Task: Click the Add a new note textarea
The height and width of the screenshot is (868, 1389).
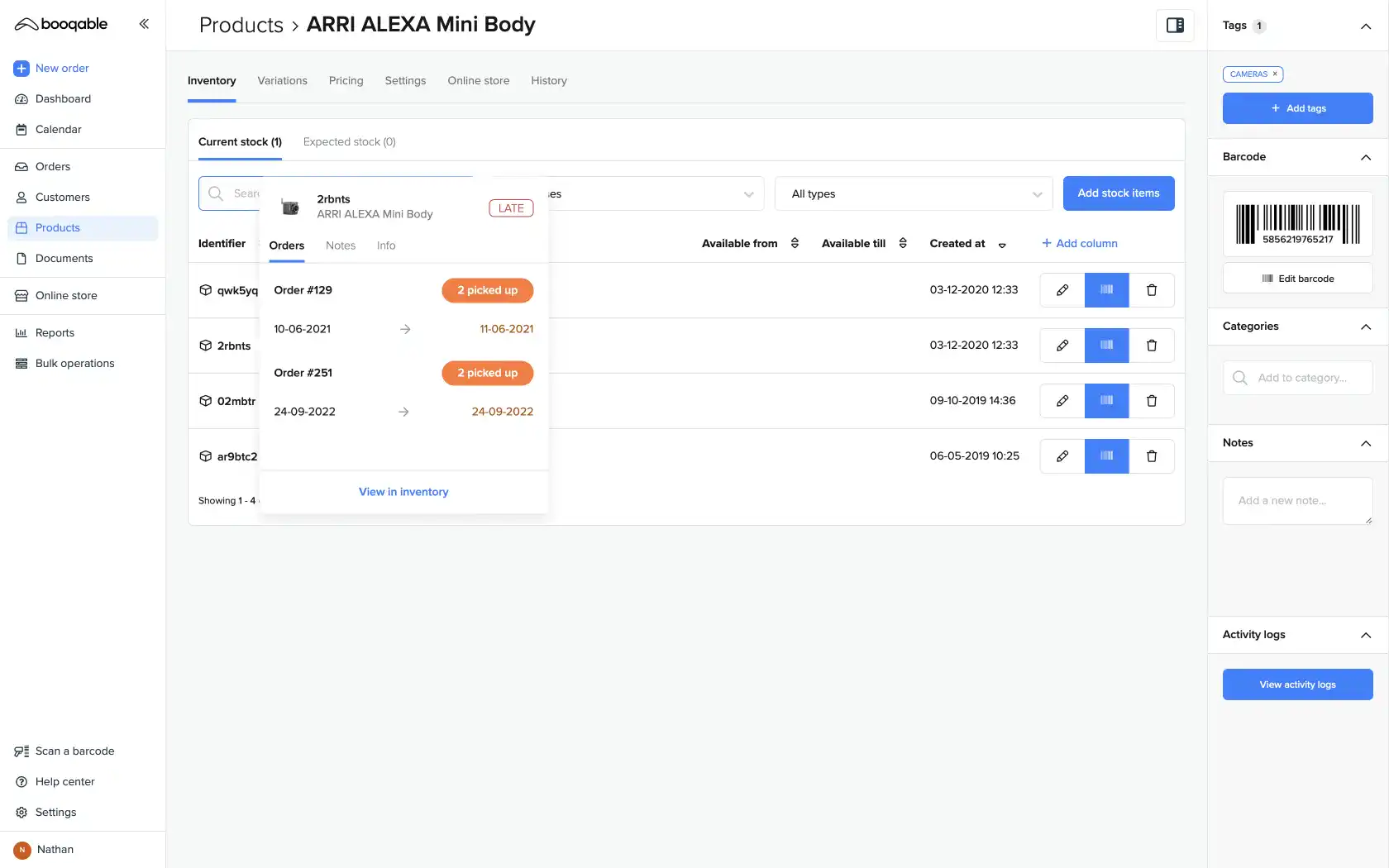Action: 1298,501
